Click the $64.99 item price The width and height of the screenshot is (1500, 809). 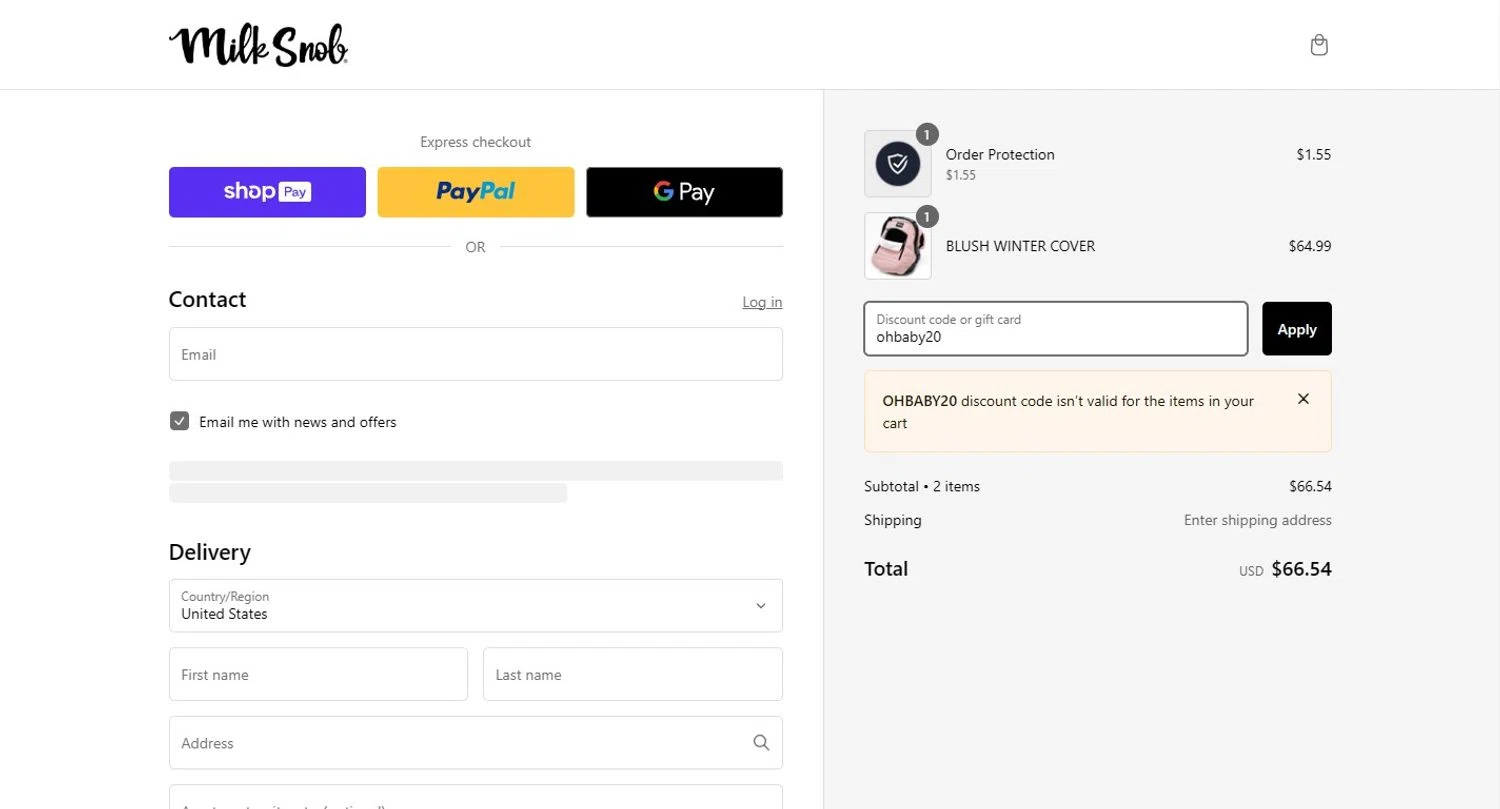point(1310,246)
